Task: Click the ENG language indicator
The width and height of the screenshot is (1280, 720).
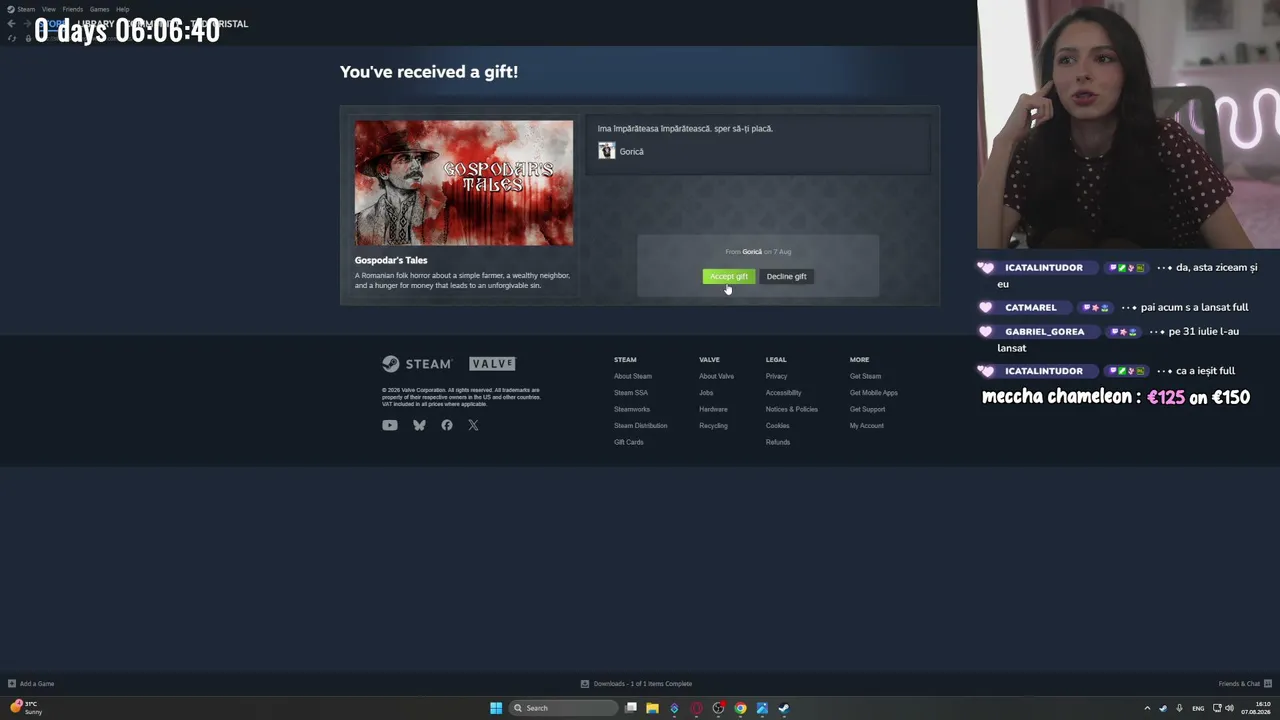Action: (x=1198, y=708)
